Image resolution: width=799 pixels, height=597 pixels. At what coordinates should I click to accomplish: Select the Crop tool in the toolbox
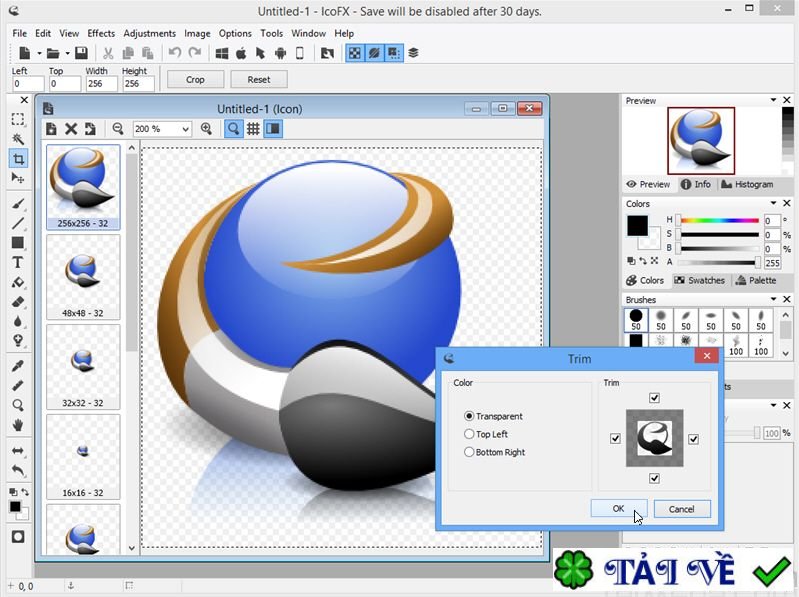18,158
